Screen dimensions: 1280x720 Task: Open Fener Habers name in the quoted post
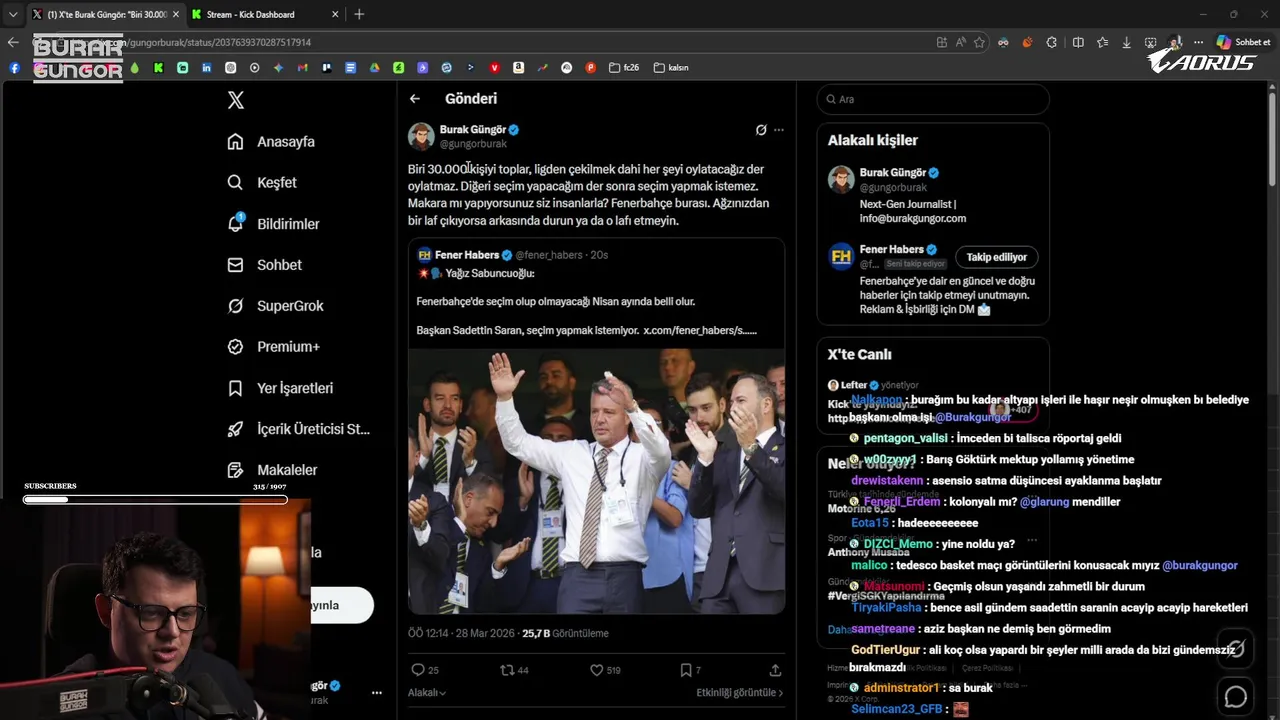467,255
